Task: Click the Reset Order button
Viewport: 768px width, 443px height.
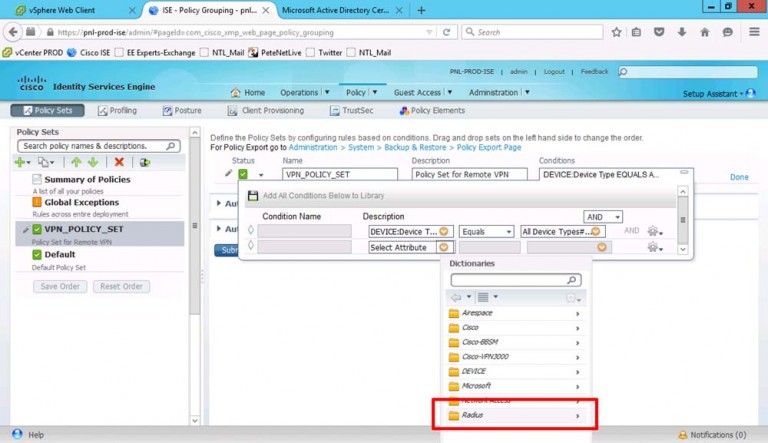Action: (x=121, y=286)
